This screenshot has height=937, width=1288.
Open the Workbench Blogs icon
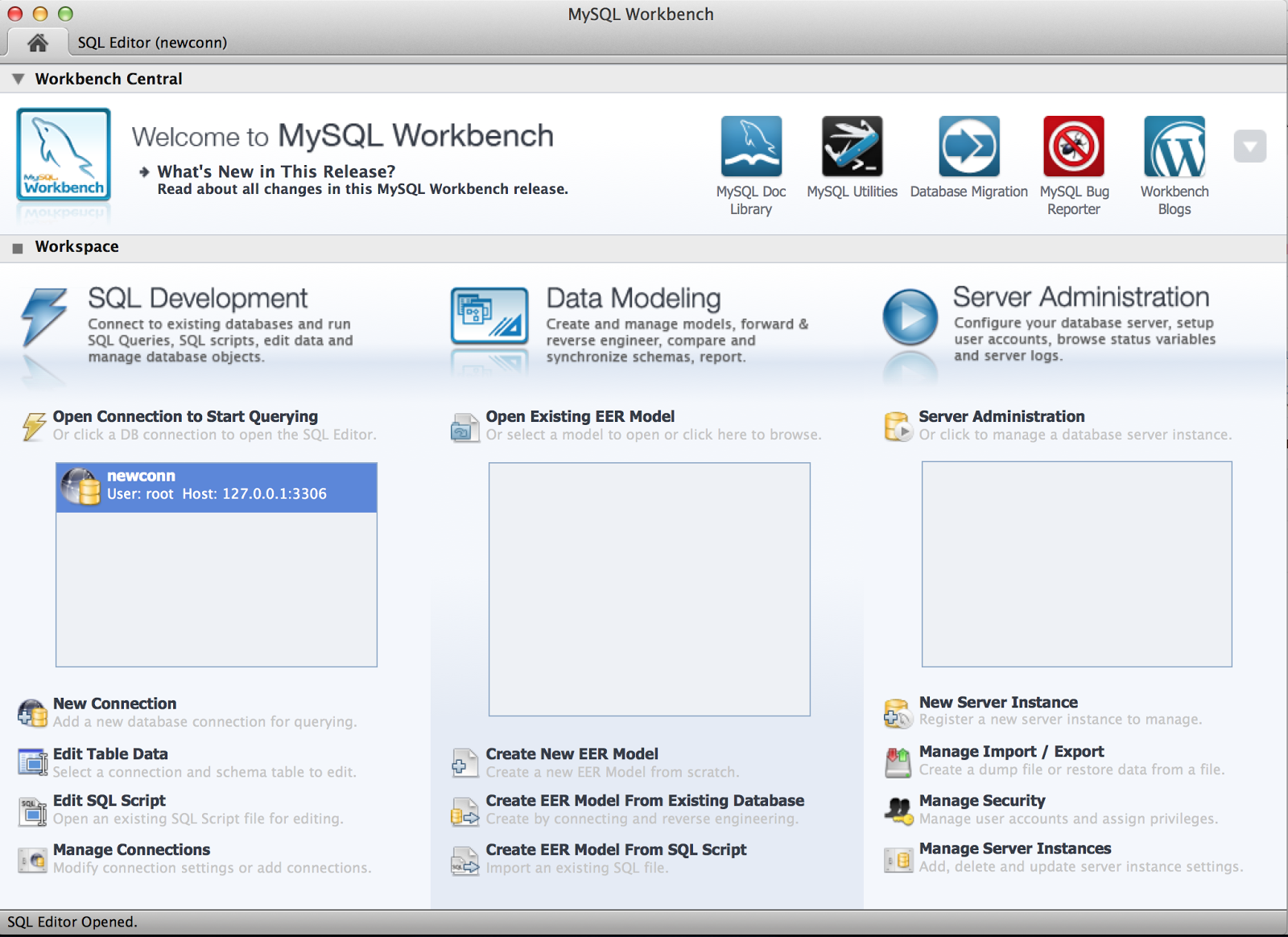click(1174, 147)
